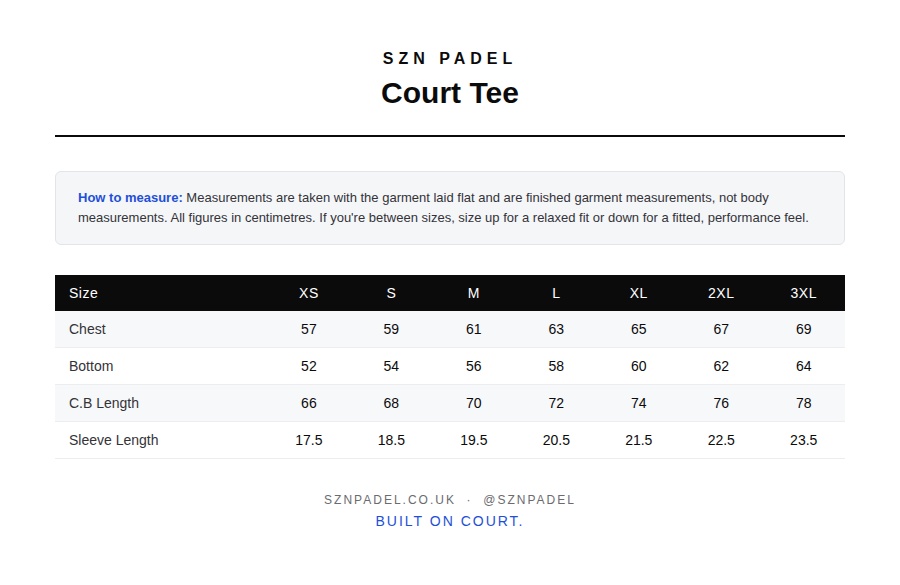Viewport: 900px width, 585px height.
Task: Select the Sleeve Length row label
Action: click(x=114, y=440)
